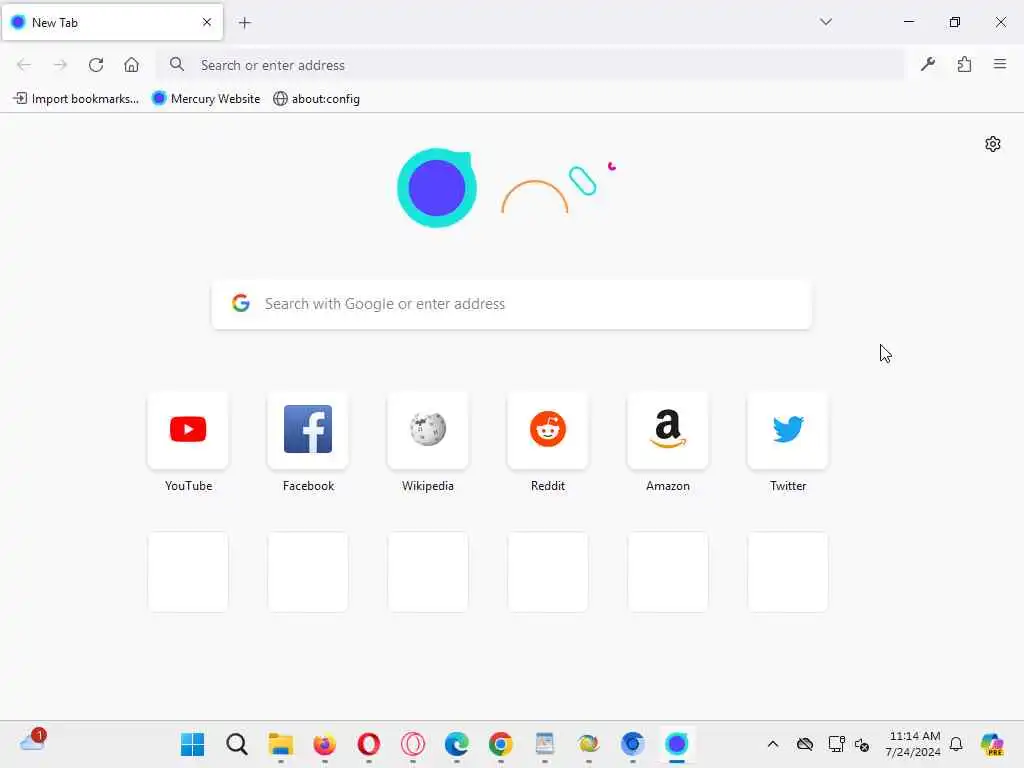The width and height of the screenshot is (1024, 768).
Task: Focus the Google search box on page
Action: pyautogui.click(x=512, y=304)
